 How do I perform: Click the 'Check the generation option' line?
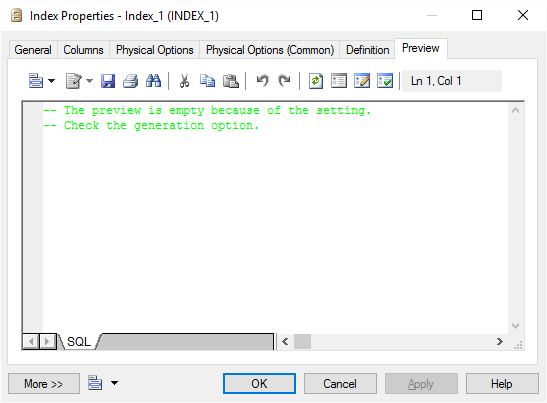coord(151,125)
